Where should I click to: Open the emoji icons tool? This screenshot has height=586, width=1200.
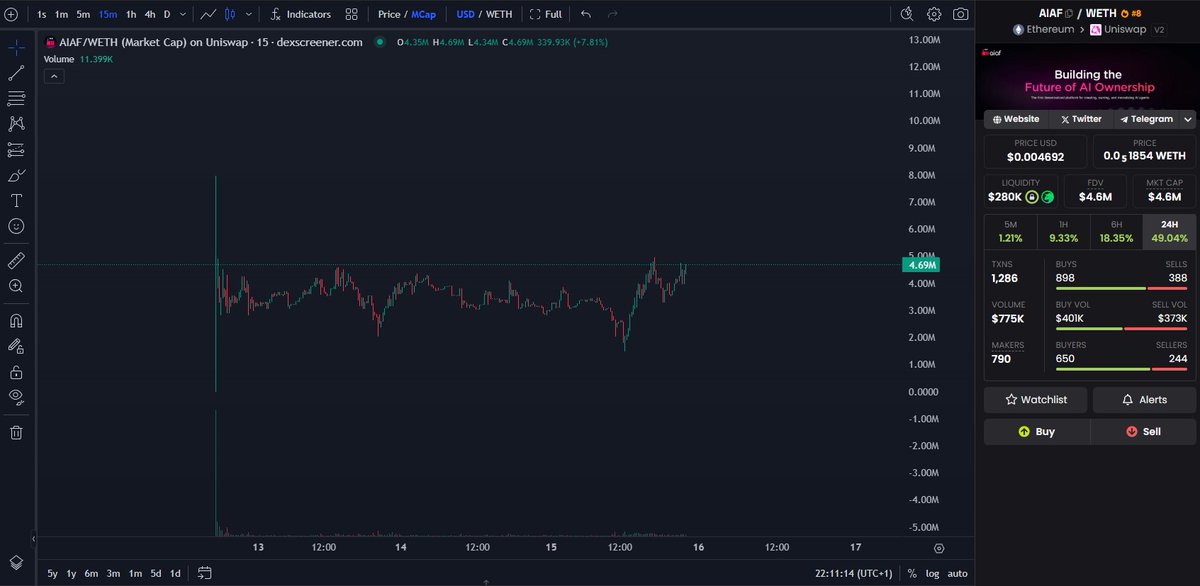(x=16, y=226)
